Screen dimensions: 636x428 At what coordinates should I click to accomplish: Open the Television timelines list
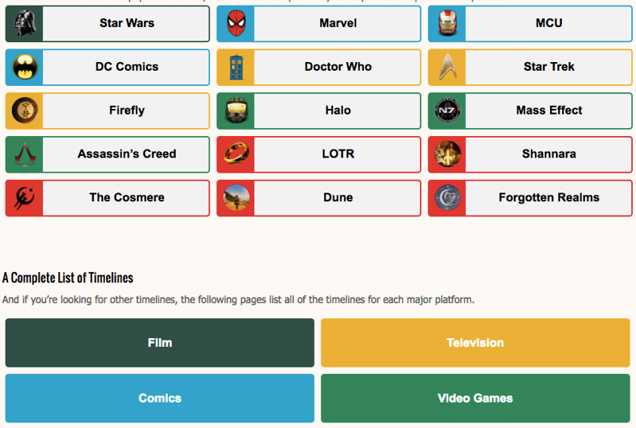[475, 343]
